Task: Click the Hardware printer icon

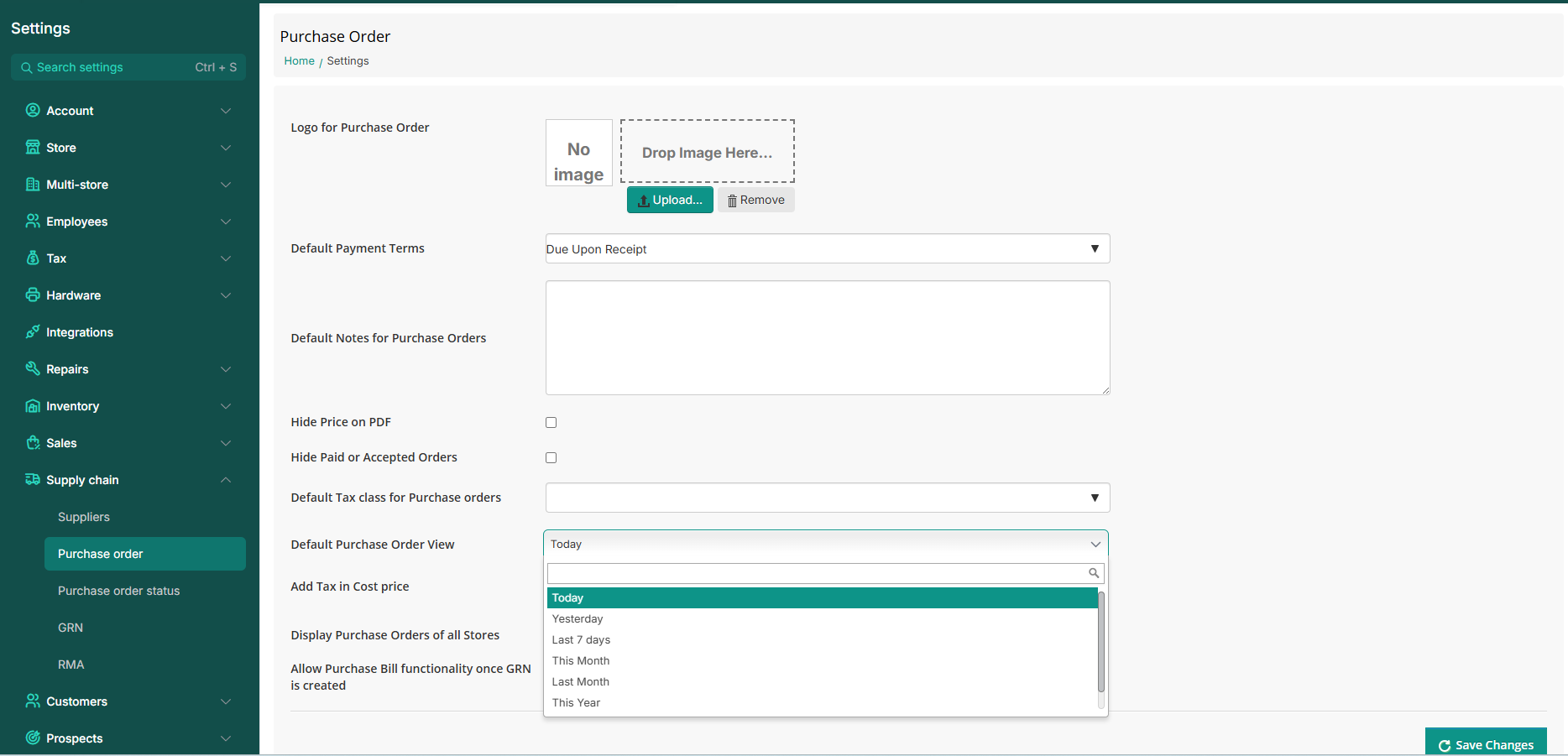Action: tap(33, 295)
